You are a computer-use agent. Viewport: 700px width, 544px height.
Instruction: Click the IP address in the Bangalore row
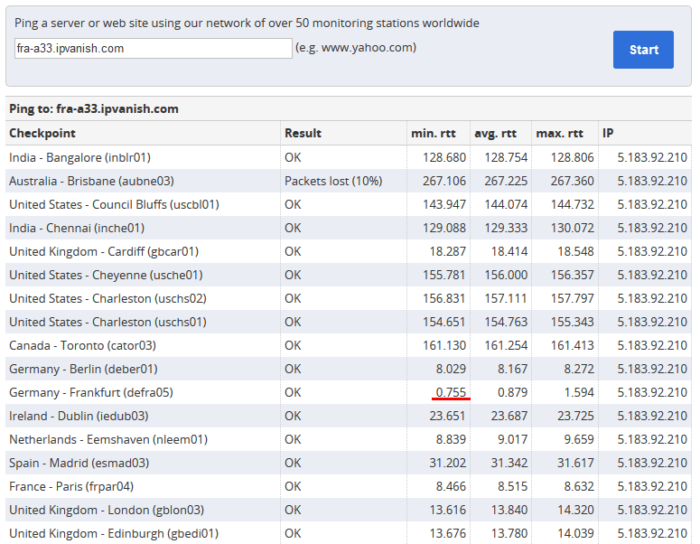pyautogui.click(x=652, y=158)
